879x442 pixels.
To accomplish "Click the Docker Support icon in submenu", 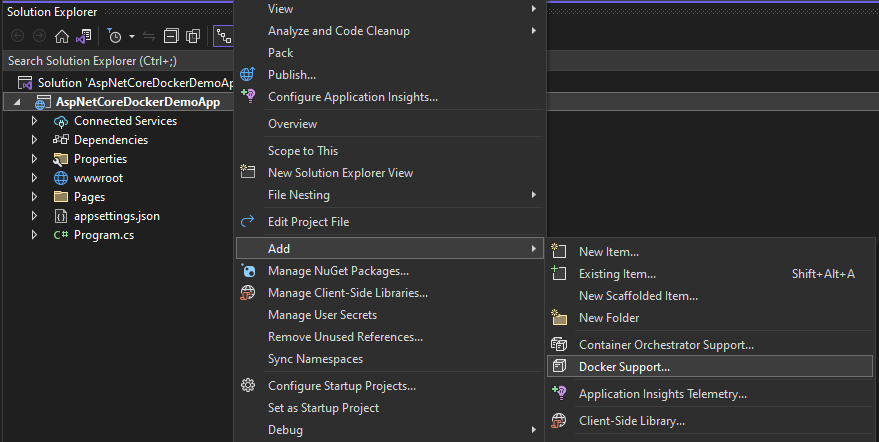I will coord(560,367).
